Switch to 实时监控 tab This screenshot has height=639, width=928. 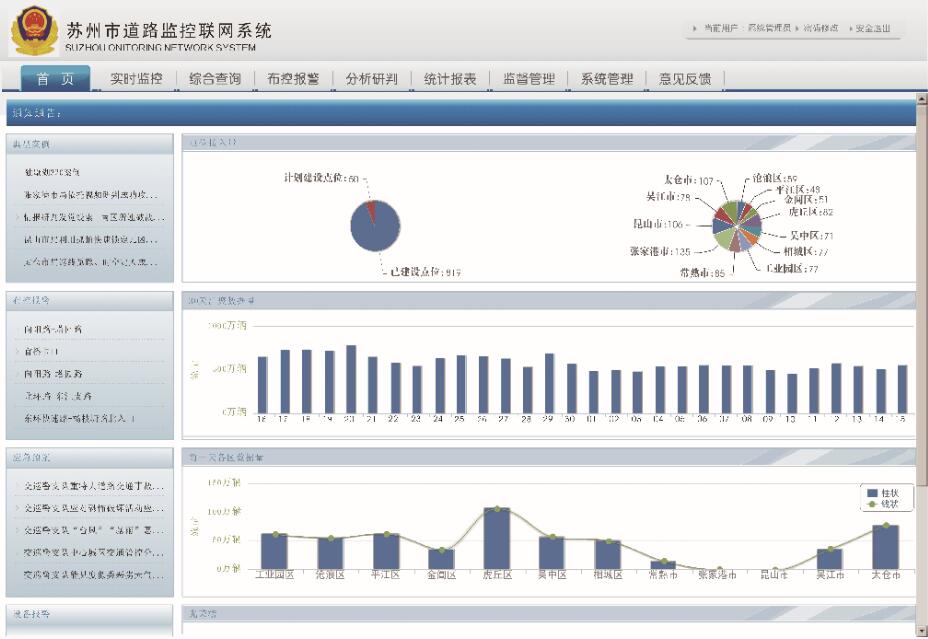136,79
